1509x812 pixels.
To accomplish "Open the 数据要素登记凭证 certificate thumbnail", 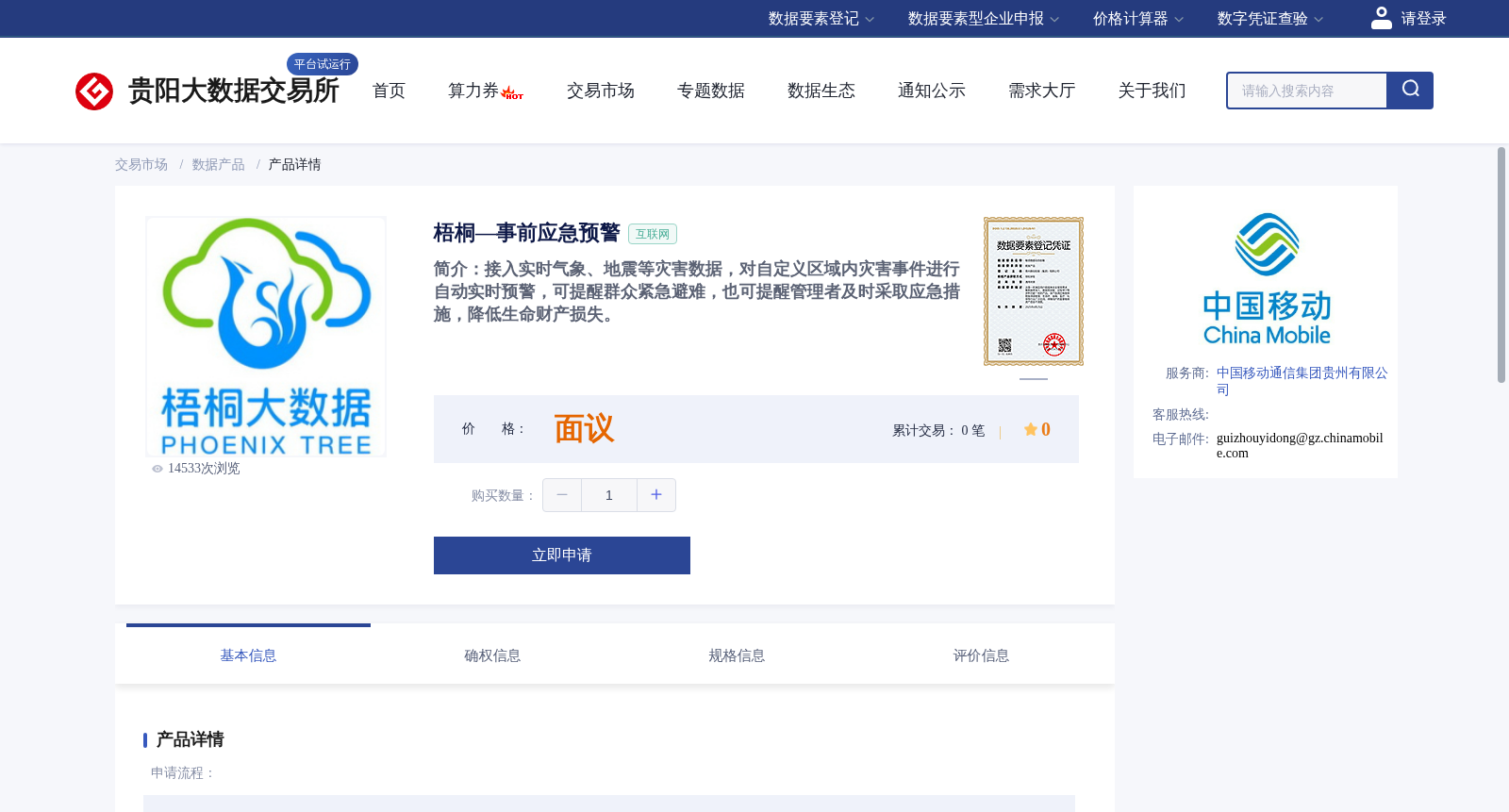I will (x=1034, y=291).
